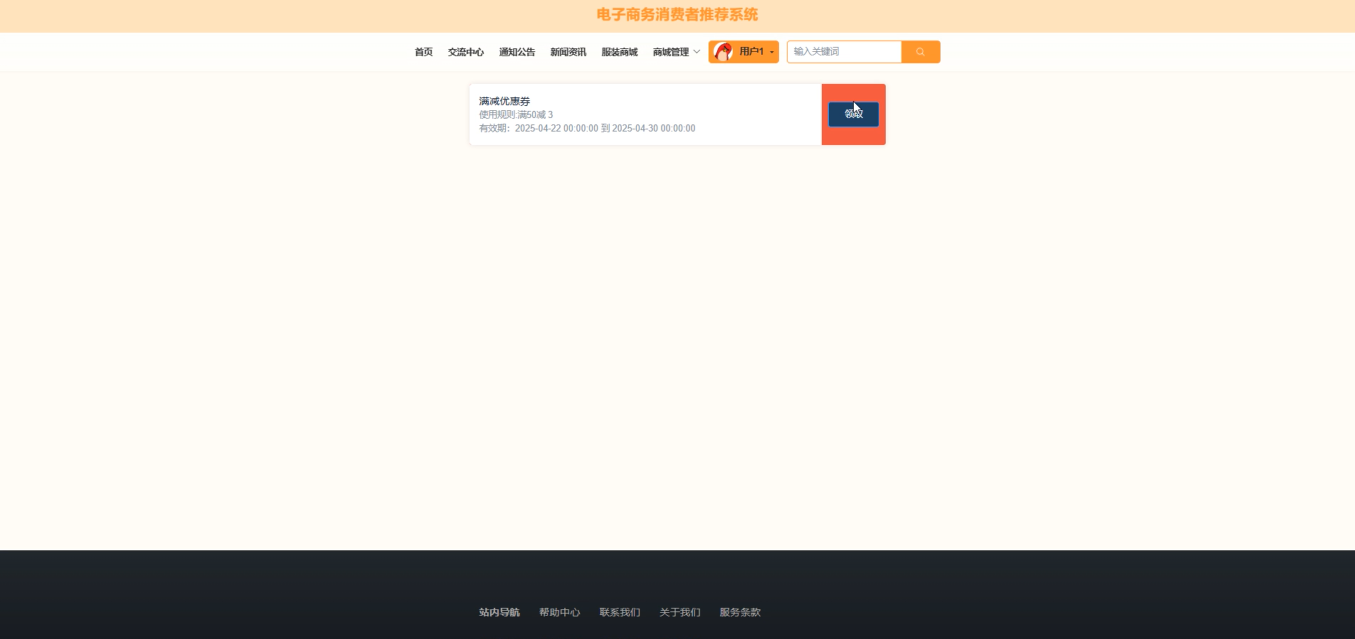Image resolution: width=1355 pixels, height=639 pixels.
Task: Expand the 商城管理 dropdown menu
Action: coord(676,52)
